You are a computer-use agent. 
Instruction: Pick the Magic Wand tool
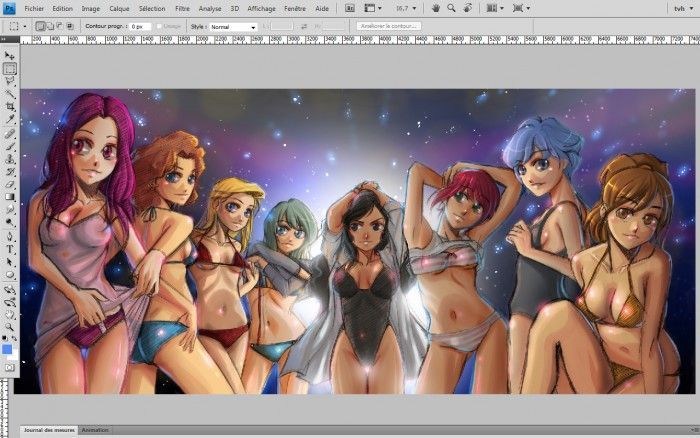click(9, 94)
